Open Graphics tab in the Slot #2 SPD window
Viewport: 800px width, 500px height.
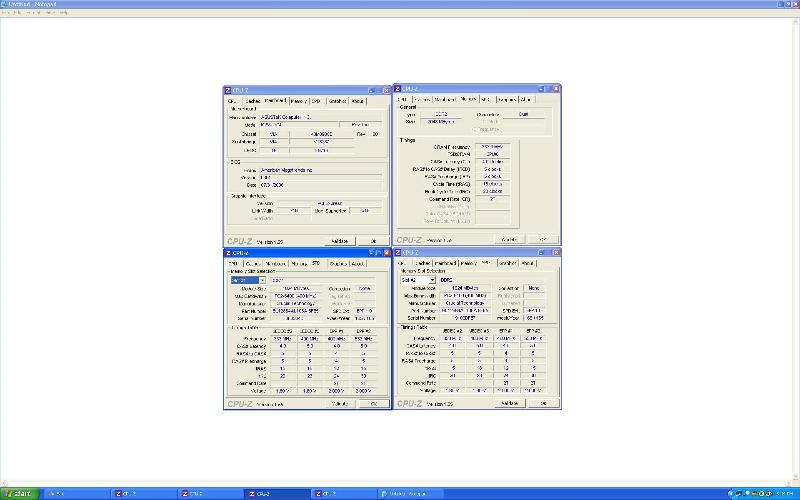pos(507,263)
